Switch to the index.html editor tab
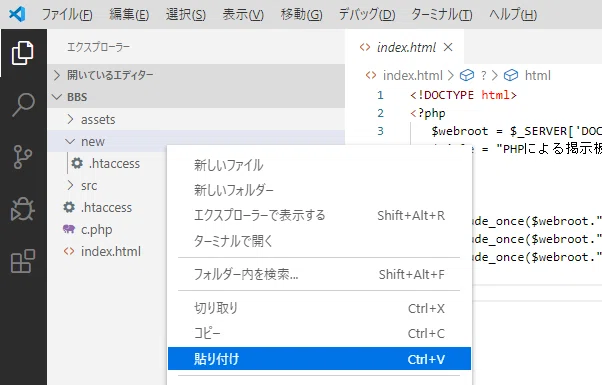This screenshot has height=385, width=602. (406, 47)
